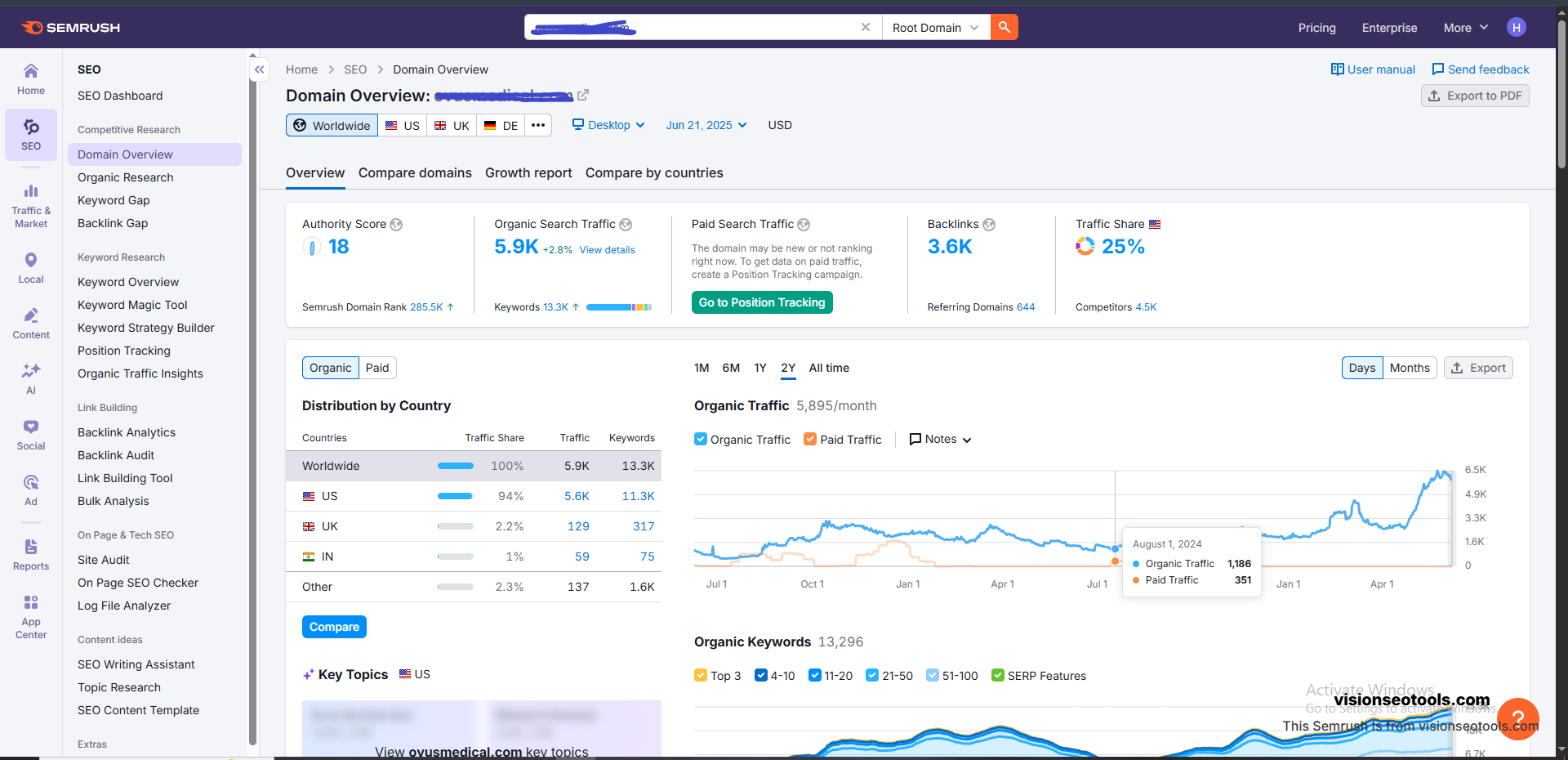Click the Key Topics sparkle icon
This screenshot has height=760, width=1568.
(309, 675)
